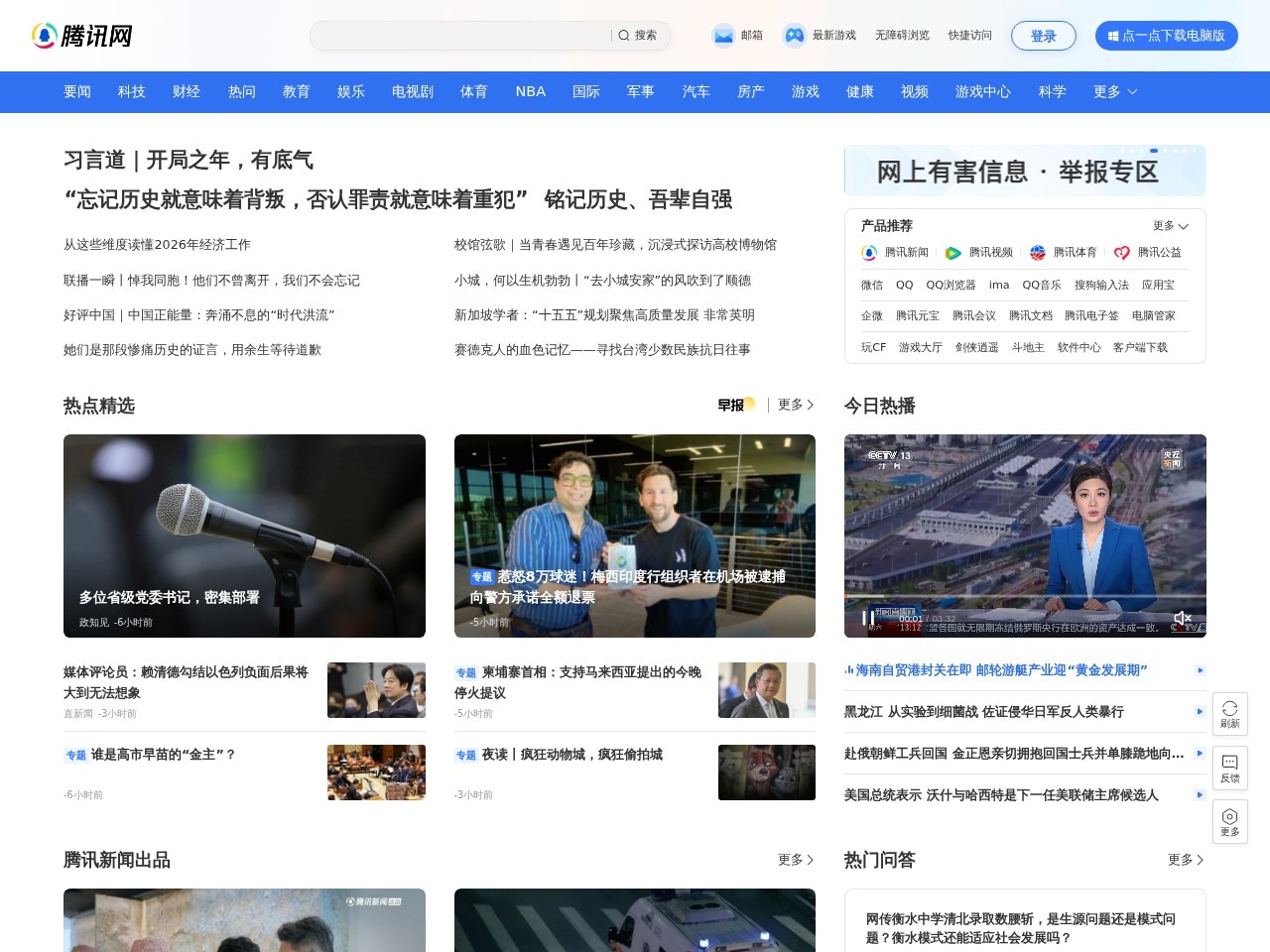
Task: Open the QQ音乐 link
Action: (x=1041, y=285)
